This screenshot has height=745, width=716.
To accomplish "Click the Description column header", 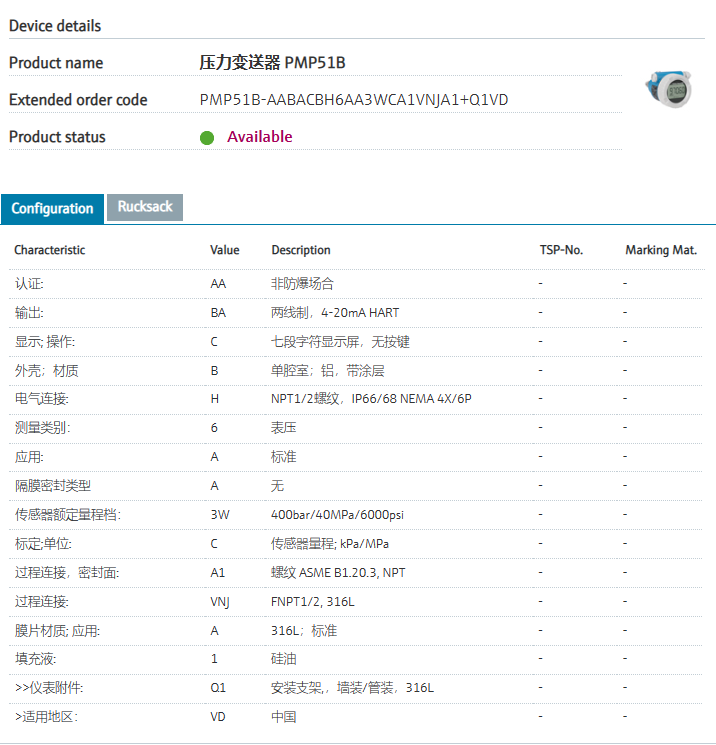I will point(301,250).
